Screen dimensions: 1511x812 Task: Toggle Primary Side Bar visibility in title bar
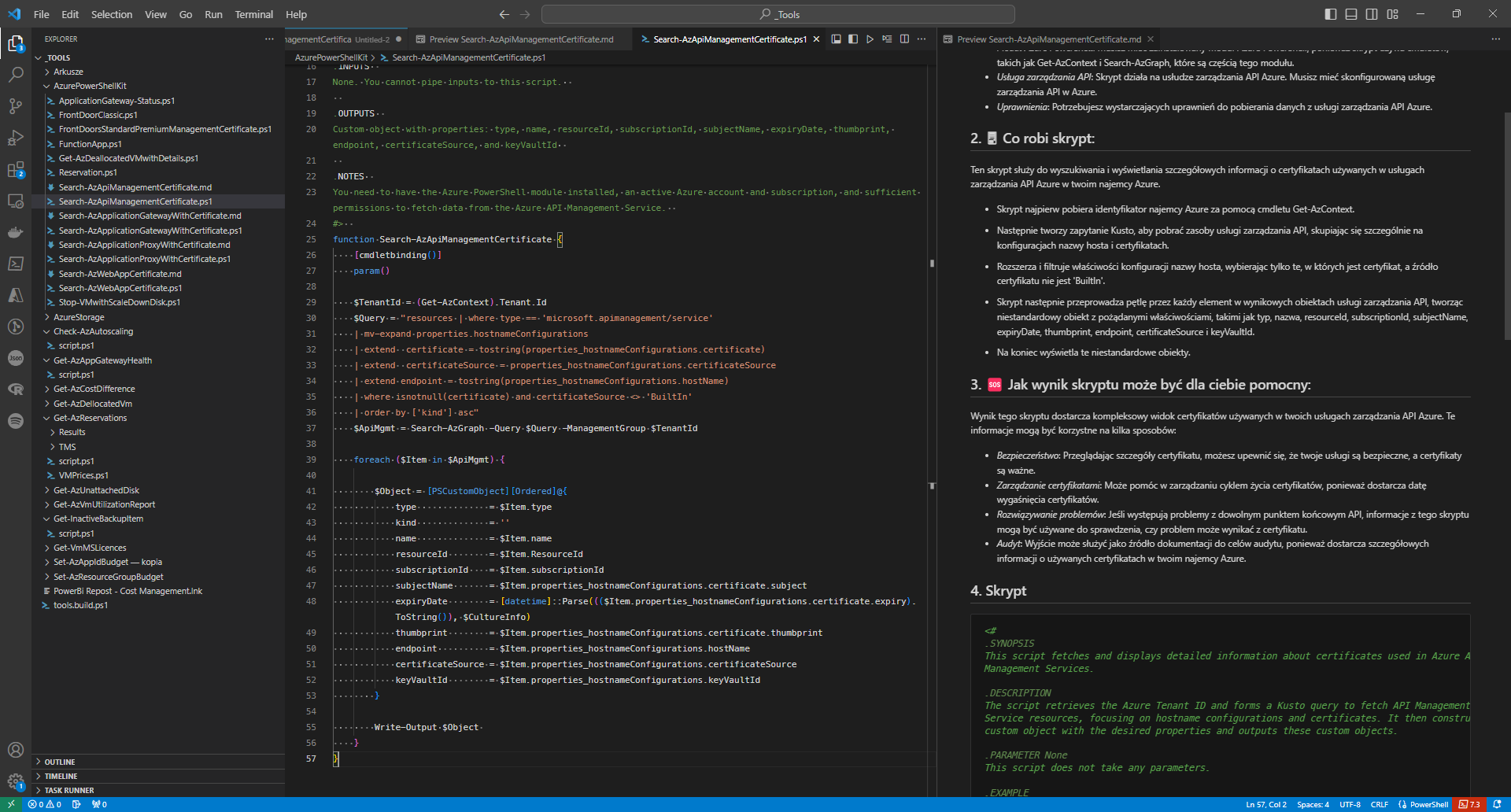coord(1331,14)
